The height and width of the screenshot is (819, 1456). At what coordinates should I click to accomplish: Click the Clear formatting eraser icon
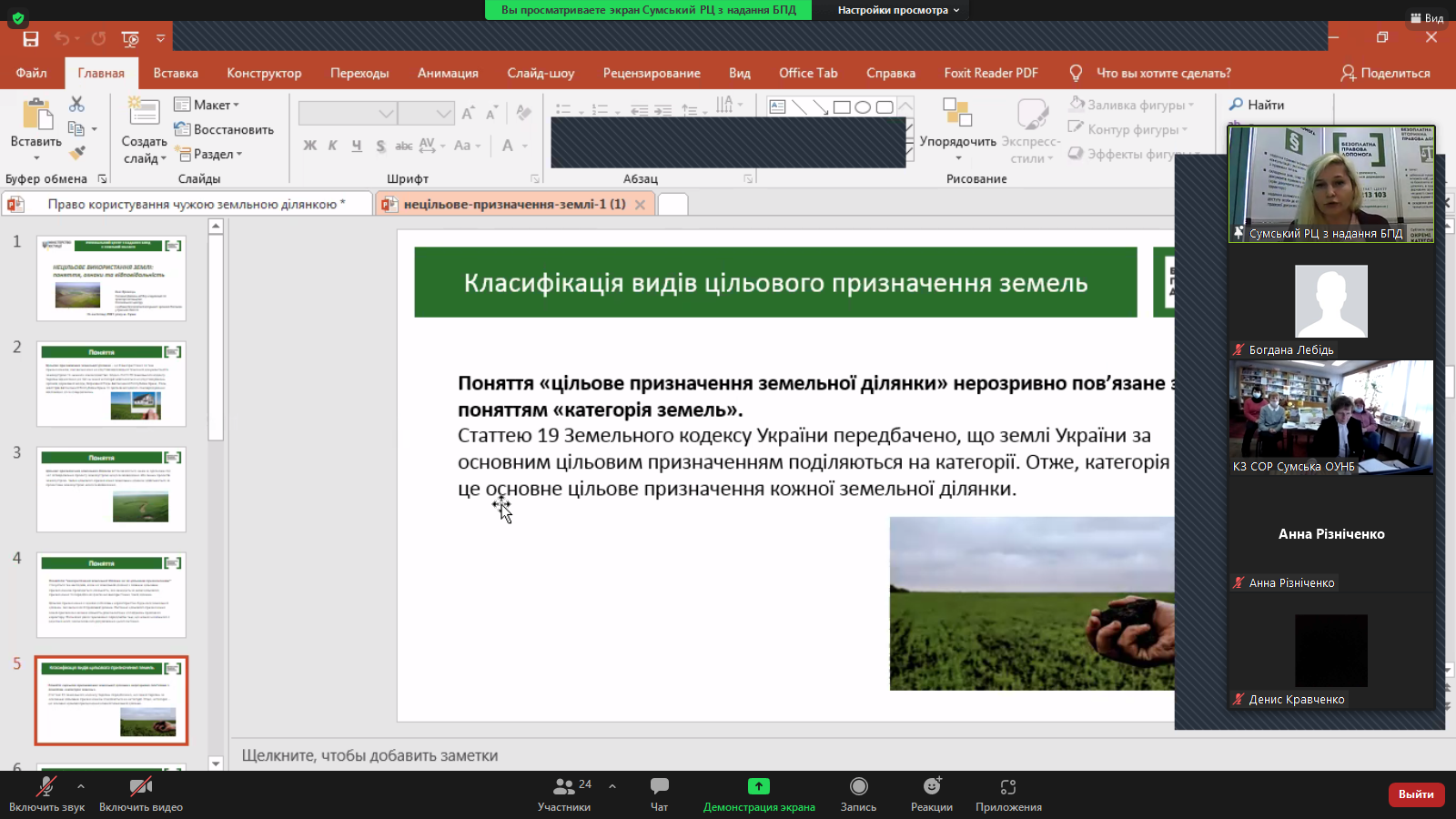pyautogui.click(x=523, y=113)
